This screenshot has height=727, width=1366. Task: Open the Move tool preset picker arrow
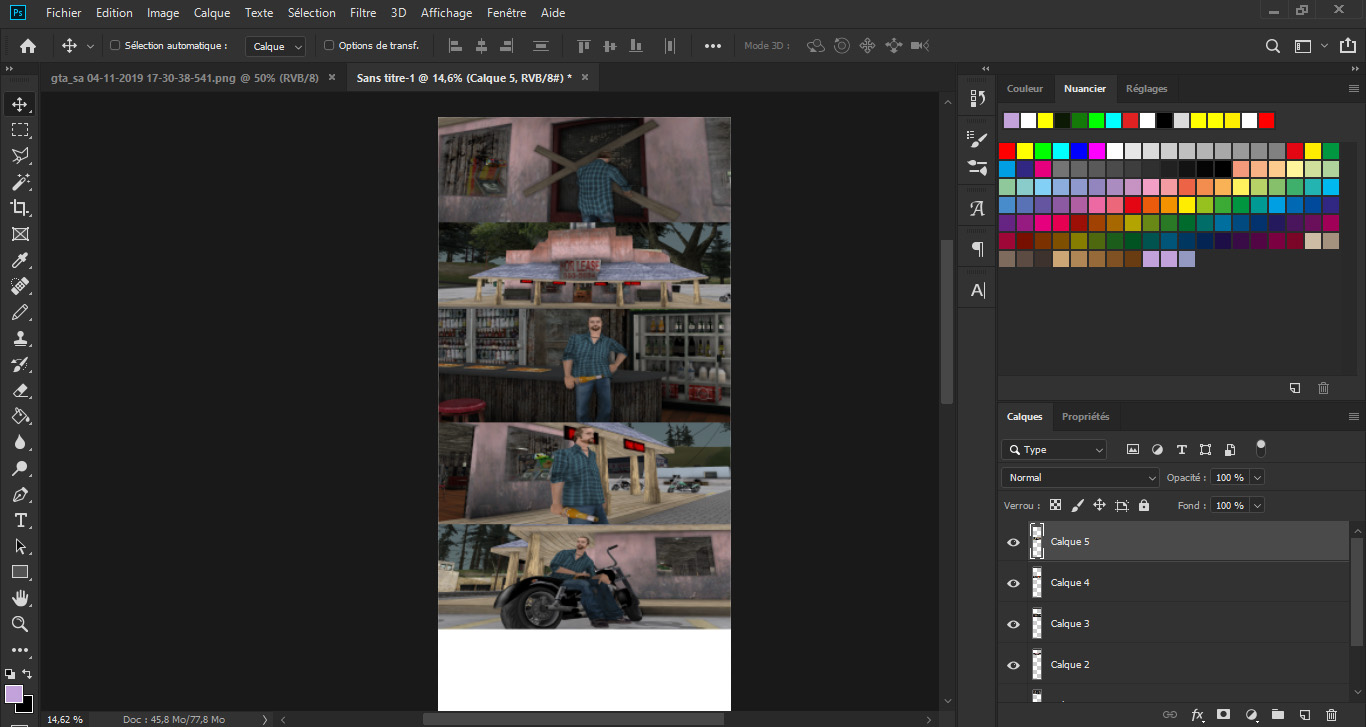[90, 46]
